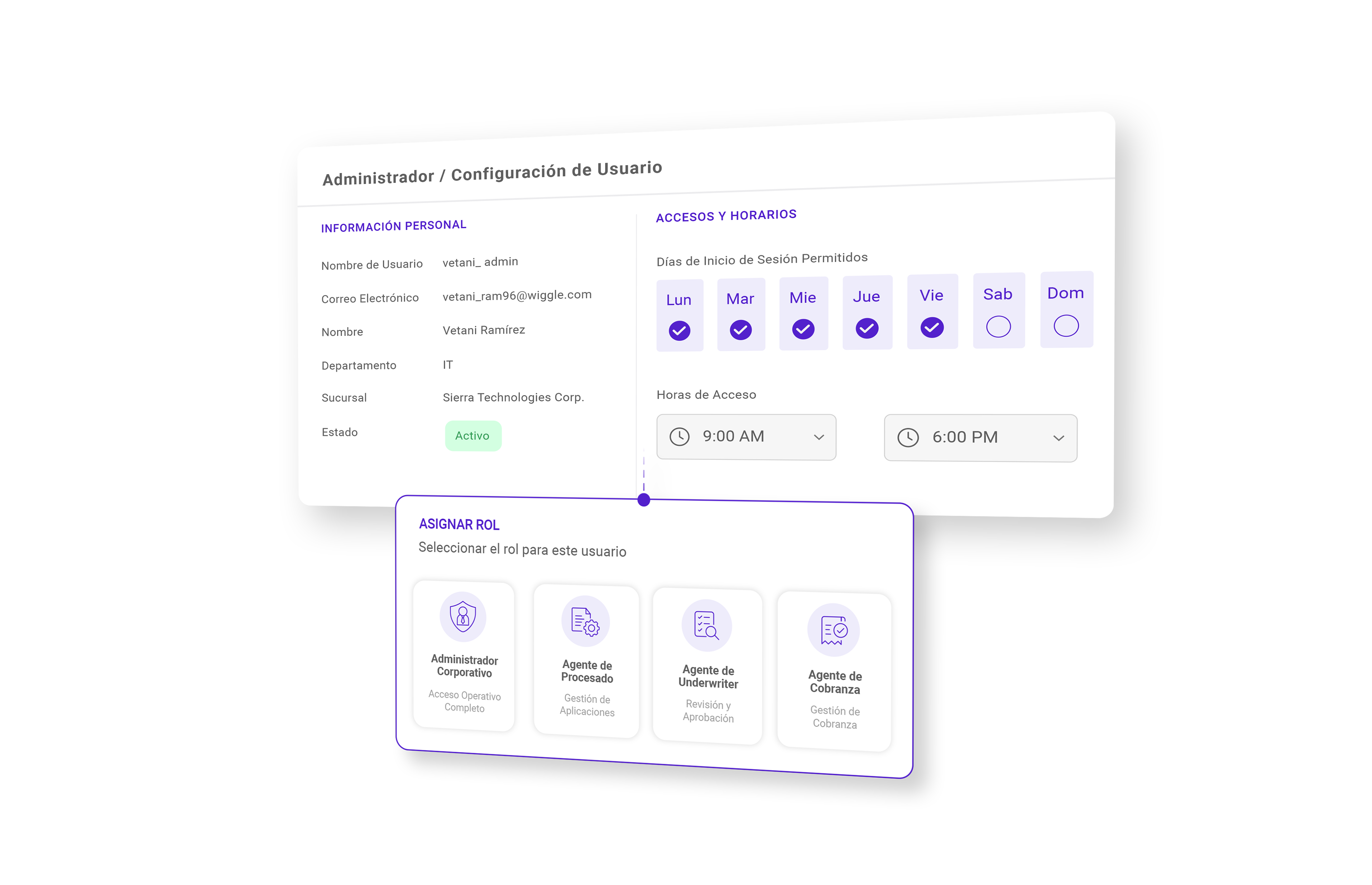Click the Activo status badge
This screenshot has height=885, width=1372.
click(x=473, y=436)
